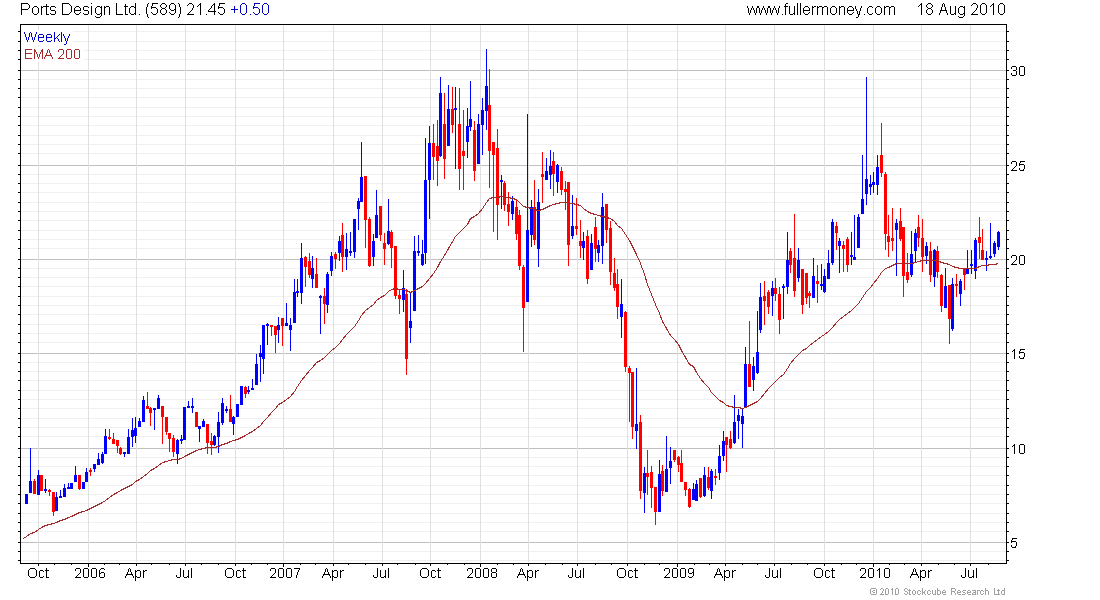Select the 2006 year marker on time axis
Screen dimensions: 1100x600
point(90,573)
